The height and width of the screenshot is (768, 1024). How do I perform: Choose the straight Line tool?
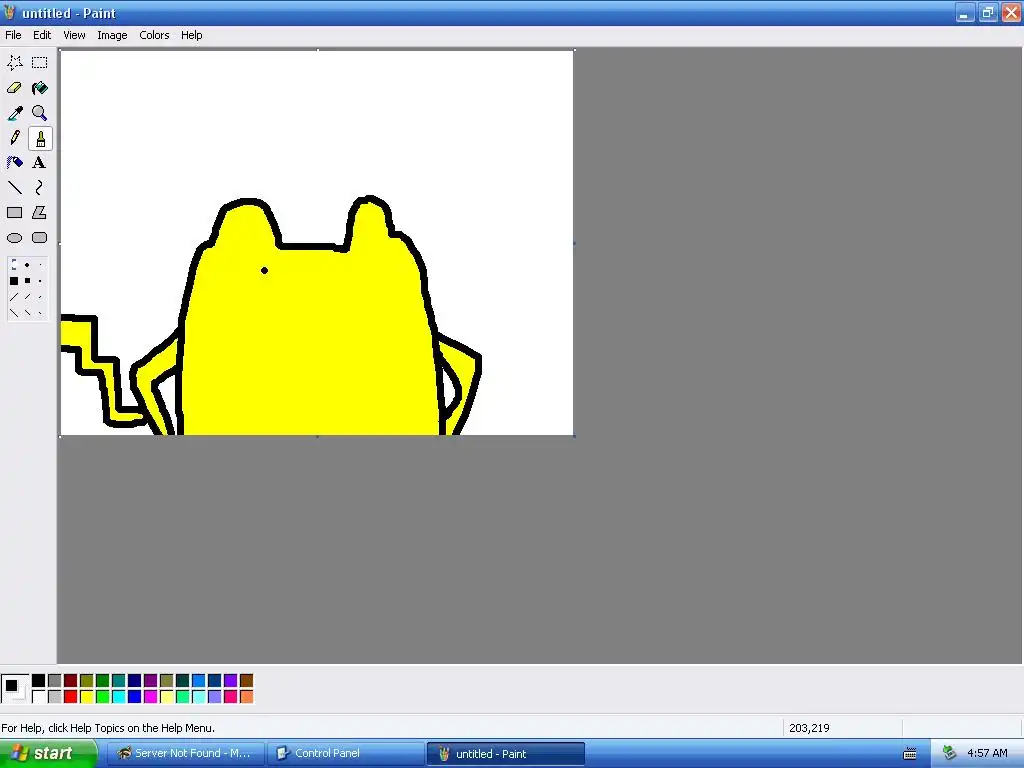tap(14, 188)
